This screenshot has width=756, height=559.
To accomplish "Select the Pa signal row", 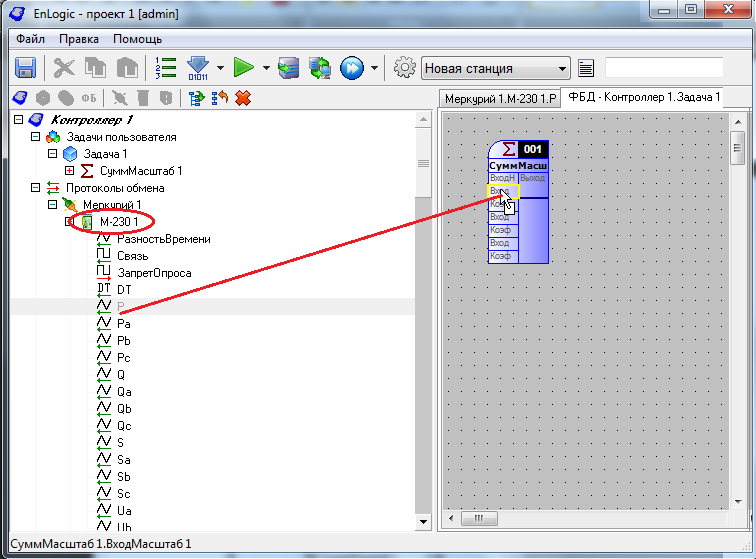I will [124, 324].
